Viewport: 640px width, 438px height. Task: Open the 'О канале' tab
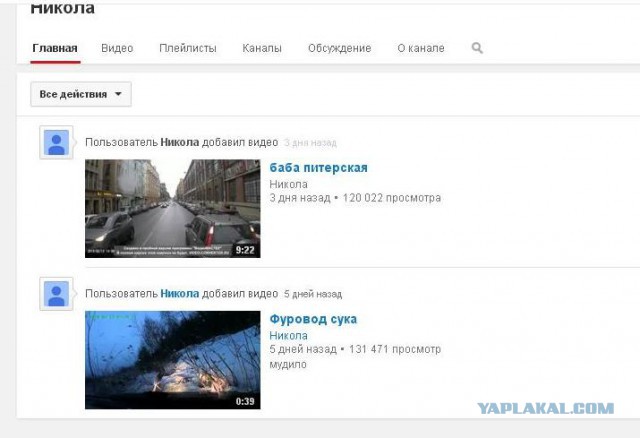click(x=421, y=48)
